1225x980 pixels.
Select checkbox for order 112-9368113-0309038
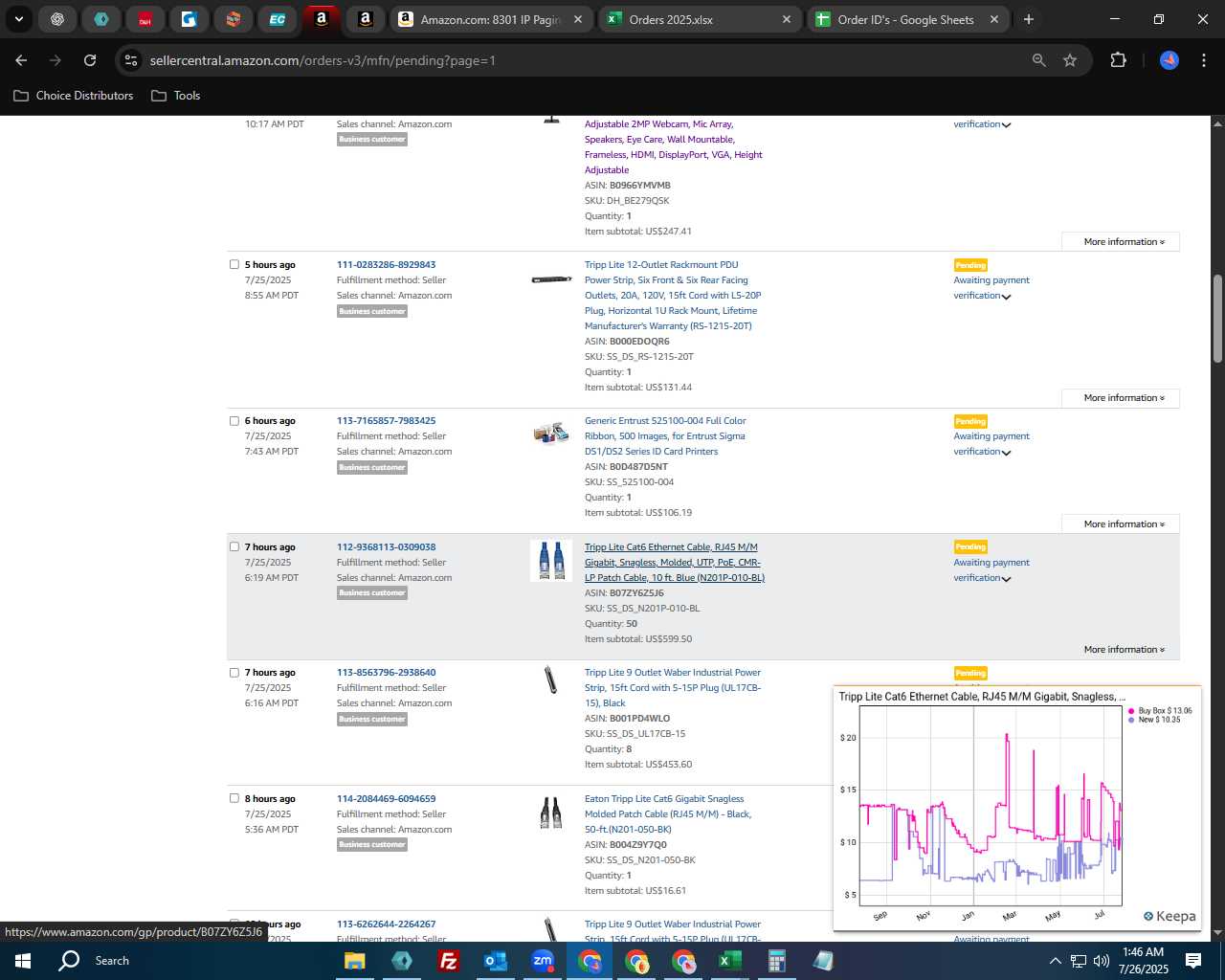click(x=234, y=546)
